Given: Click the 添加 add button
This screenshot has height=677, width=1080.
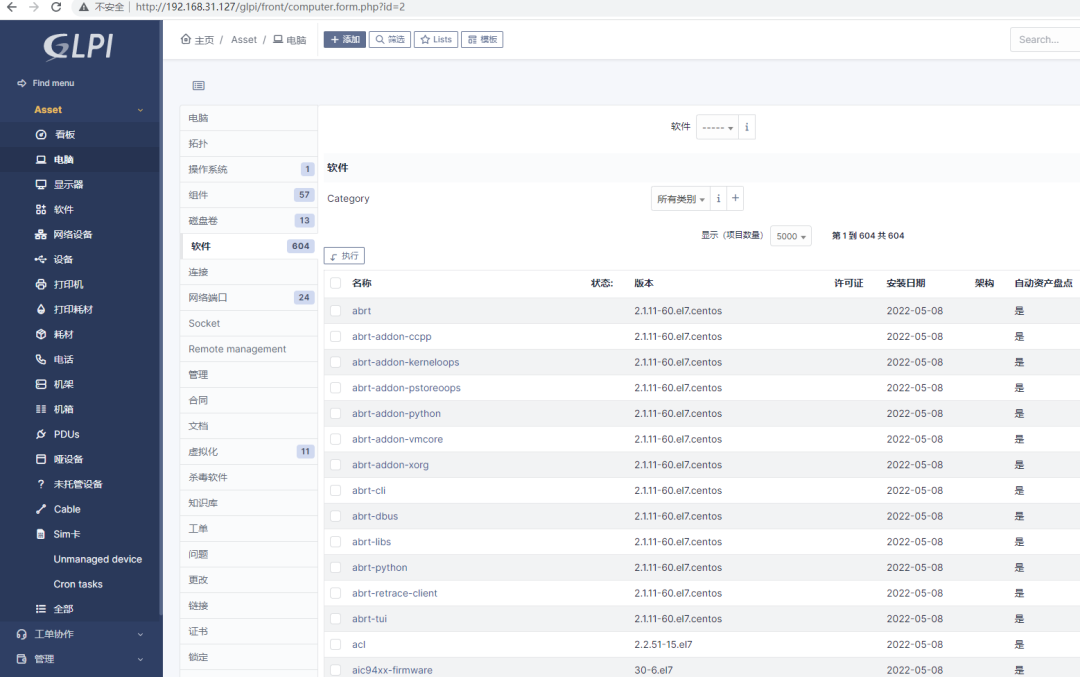Looking at the screenshot, I should coord(344,39).
